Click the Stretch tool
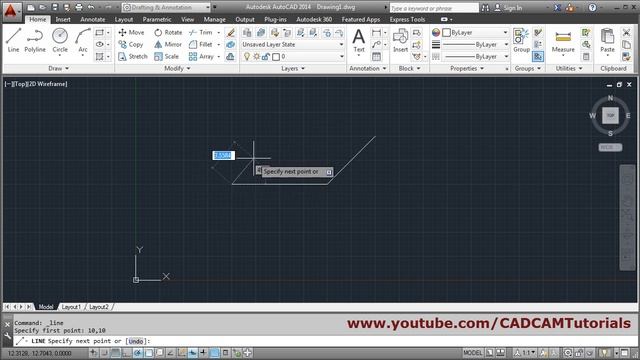This screenshot has height=360, width=640. coord(133,57)
